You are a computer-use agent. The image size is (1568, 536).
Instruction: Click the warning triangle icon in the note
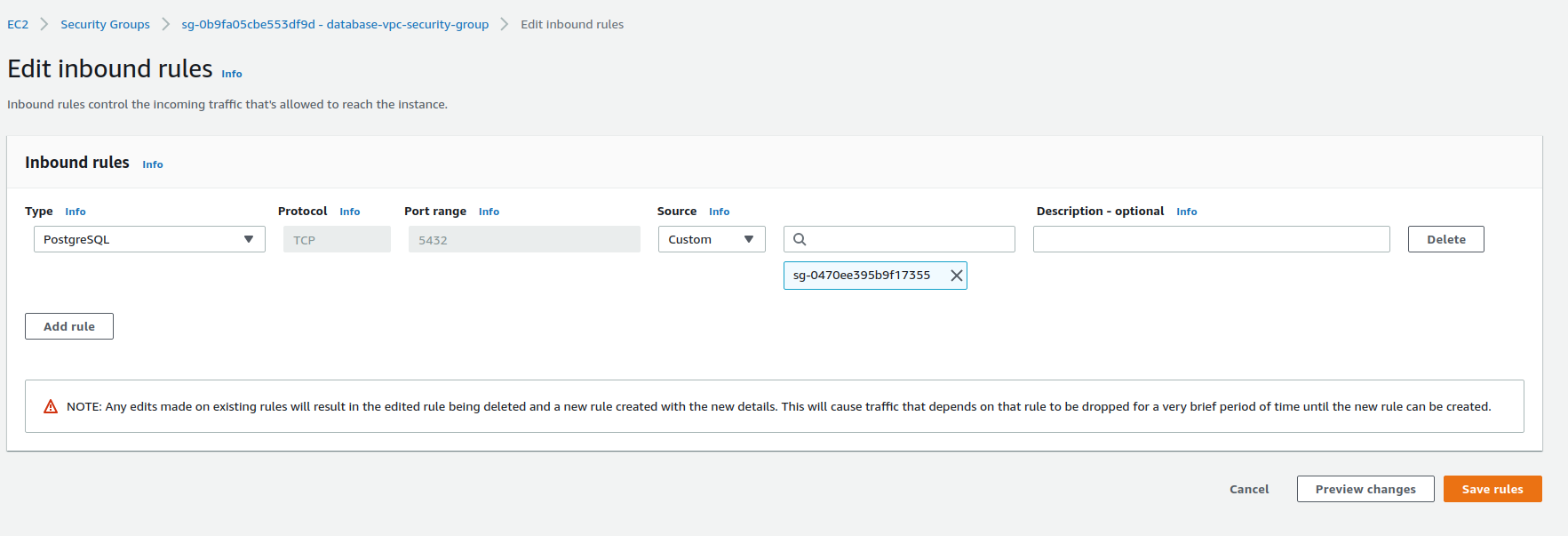51,406
